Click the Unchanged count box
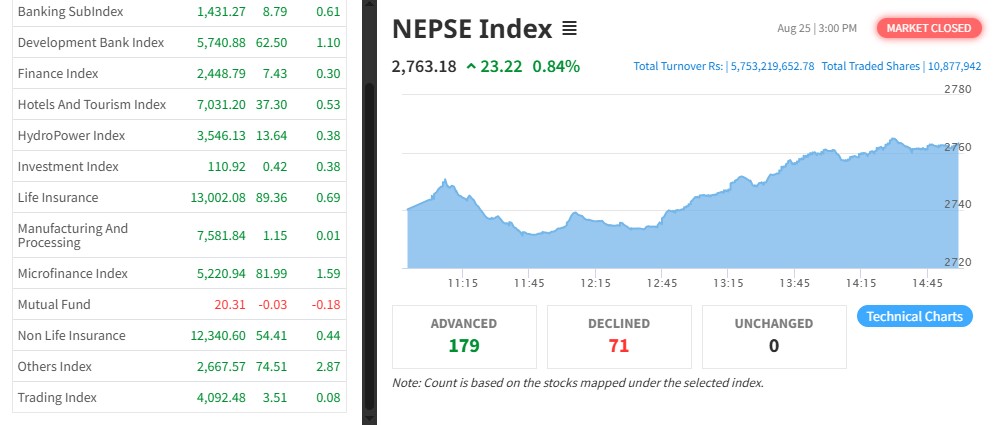Screen dimensions: 994x425 coord(774,336)
